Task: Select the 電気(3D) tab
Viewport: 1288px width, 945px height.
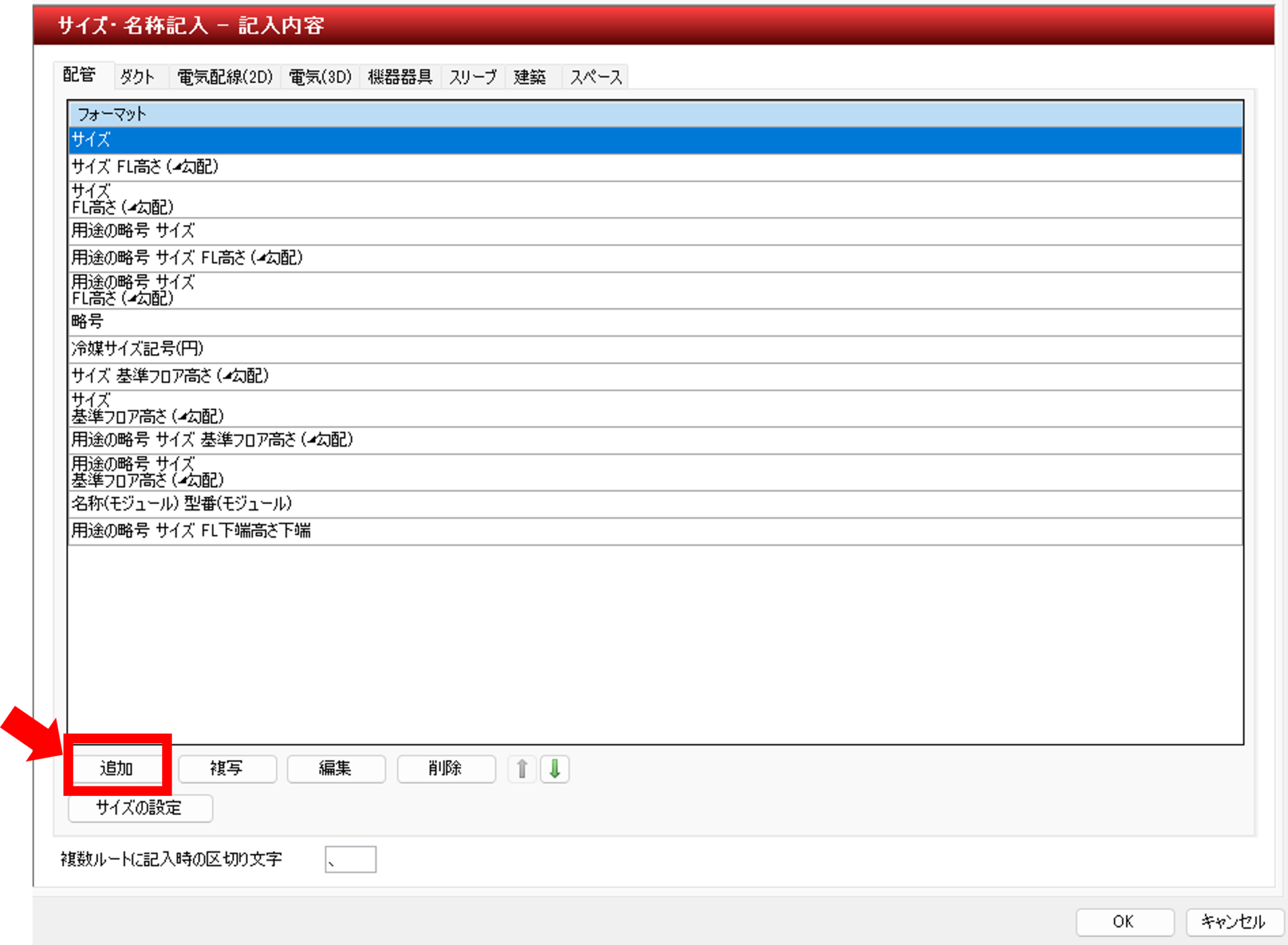Action: (x=319, y=77)
